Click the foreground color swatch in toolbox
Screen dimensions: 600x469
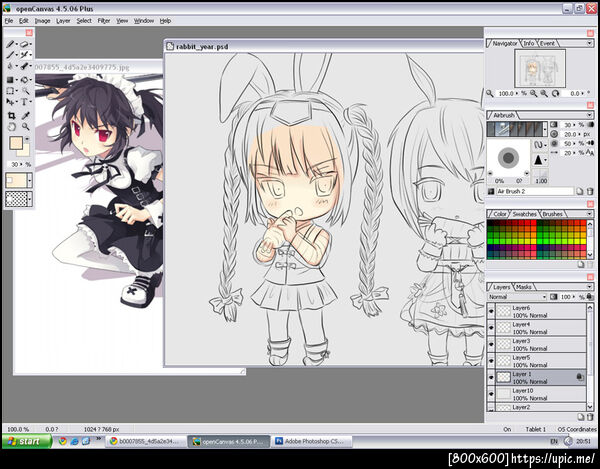16,143
